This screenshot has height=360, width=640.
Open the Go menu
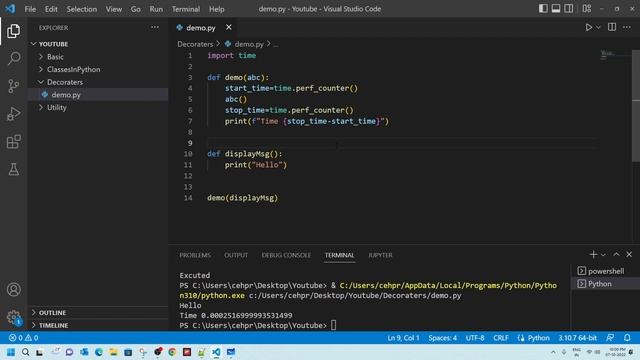136,9
